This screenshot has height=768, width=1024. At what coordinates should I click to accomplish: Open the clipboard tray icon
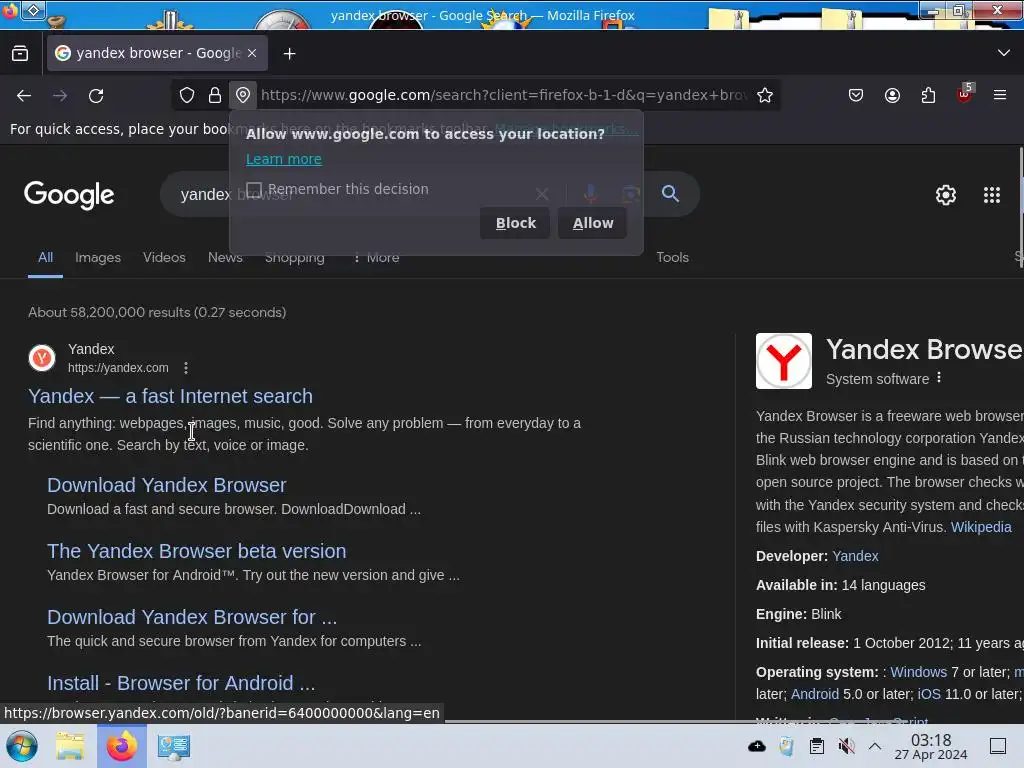816,746
